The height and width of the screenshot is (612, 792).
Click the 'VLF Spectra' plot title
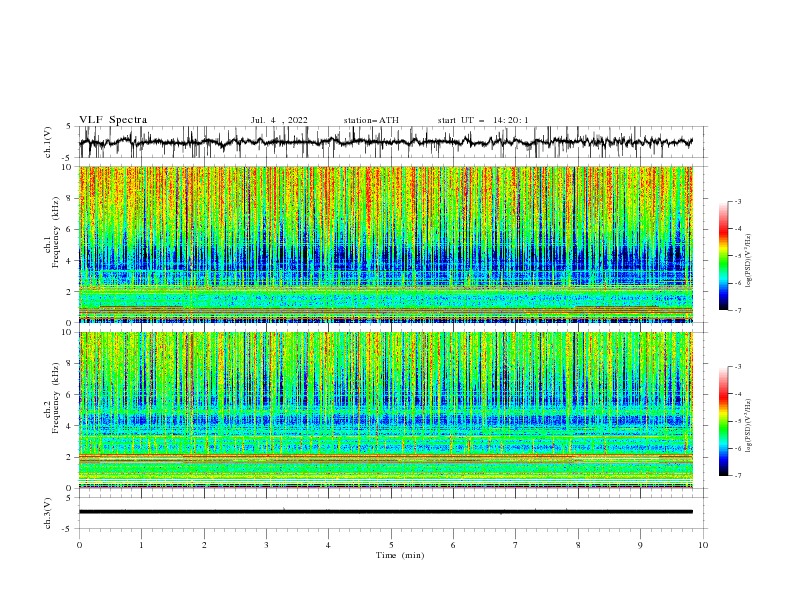coord(113,120)
